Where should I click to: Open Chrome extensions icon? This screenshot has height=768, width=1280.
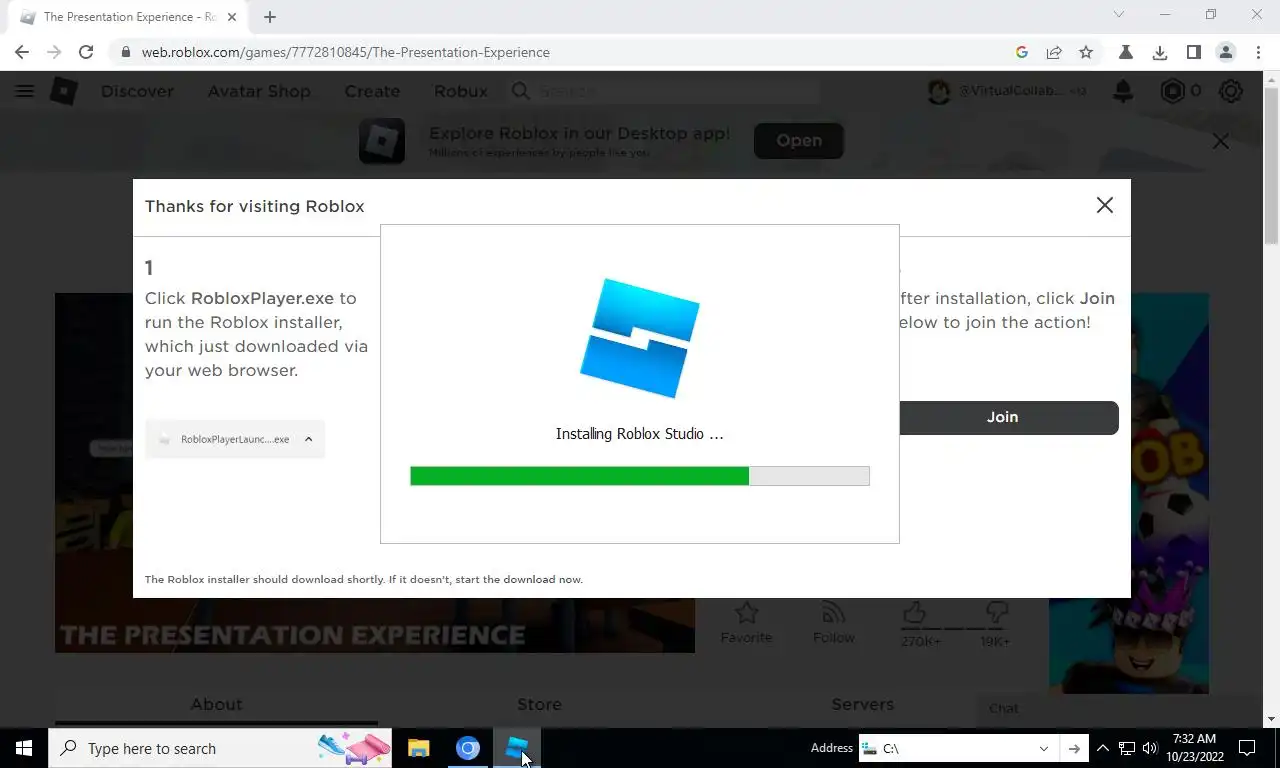click(1126, 52)
